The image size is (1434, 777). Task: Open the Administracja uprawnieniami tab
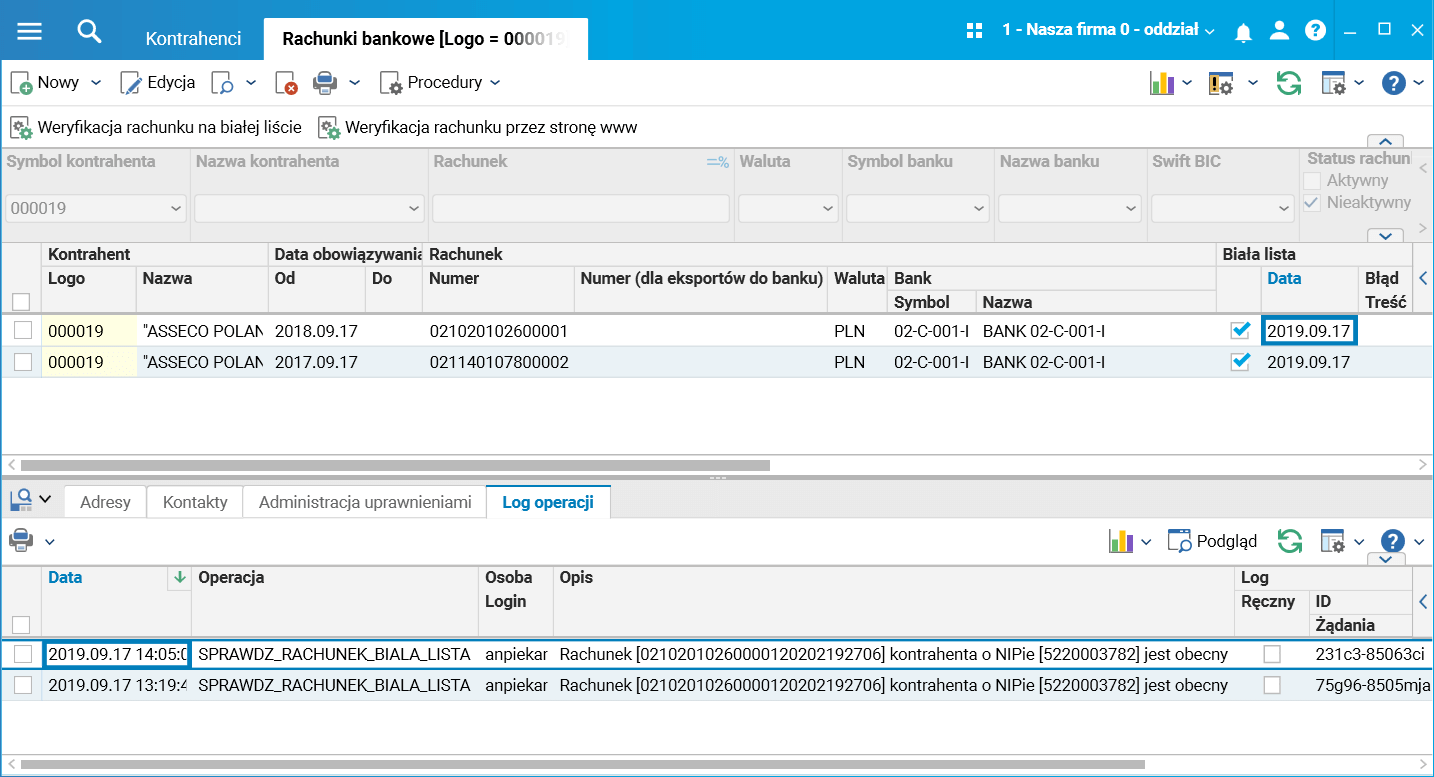pos(365,502)
